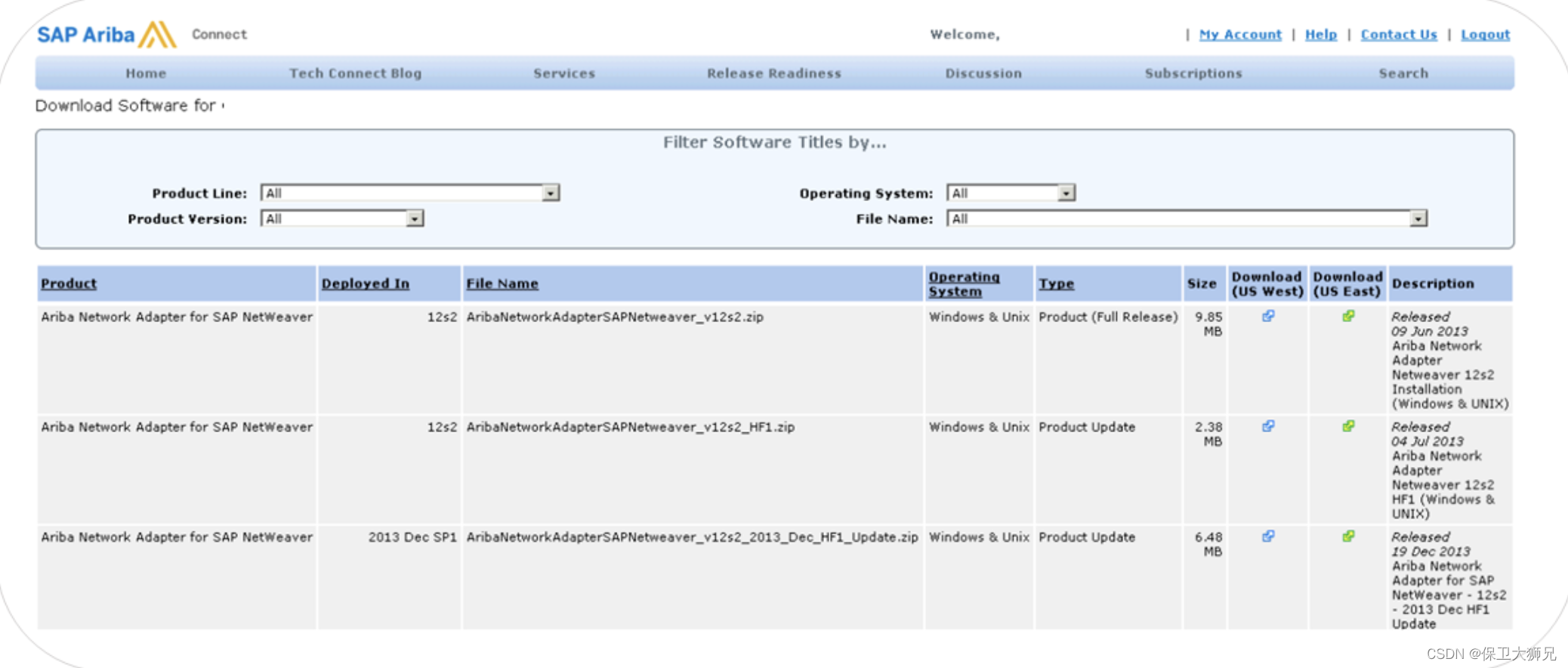The width and height of the screenshot is (1568, 668).
Task: Download 2013_Dec_HF1_Update.zip from US West
Action: click(x=1268, y=537)
